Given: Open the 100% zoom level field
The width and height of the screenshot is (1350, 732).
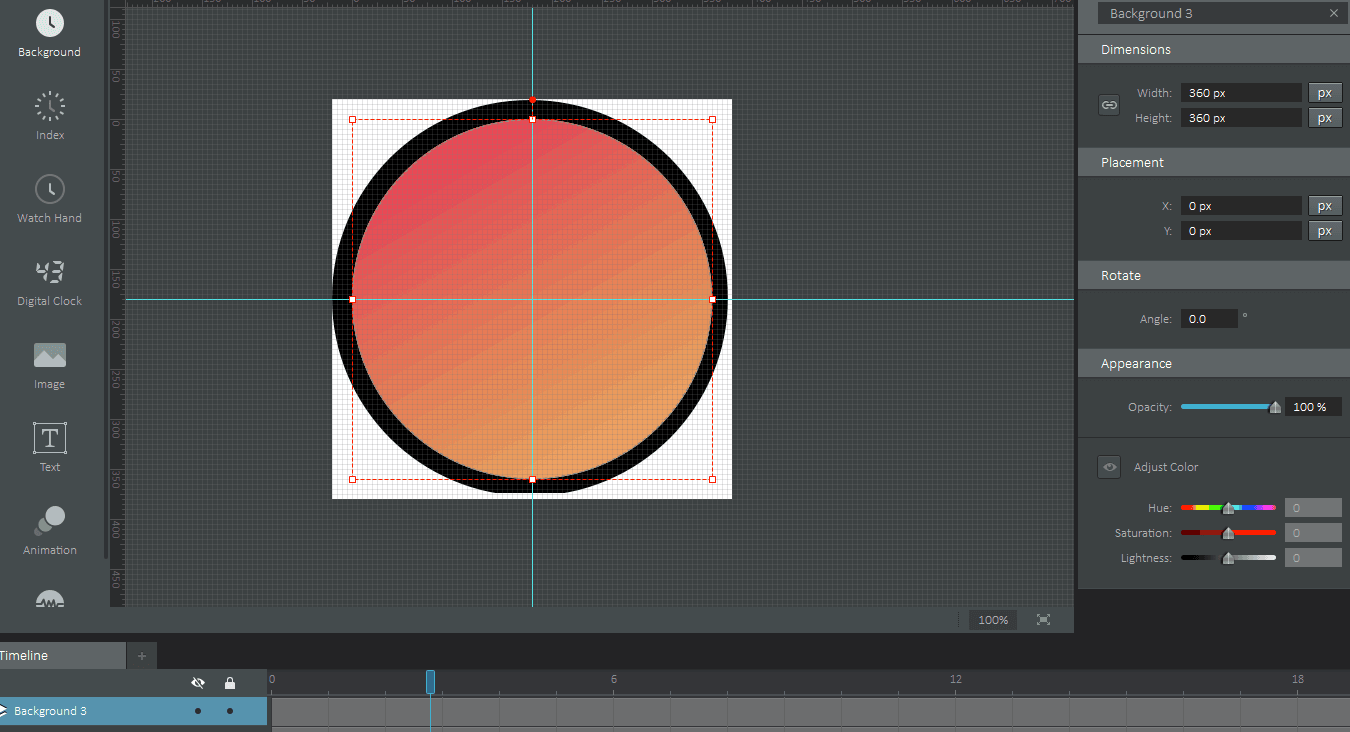Looking at the screenshot, I should pyautogui.click(x=993, y=620).
